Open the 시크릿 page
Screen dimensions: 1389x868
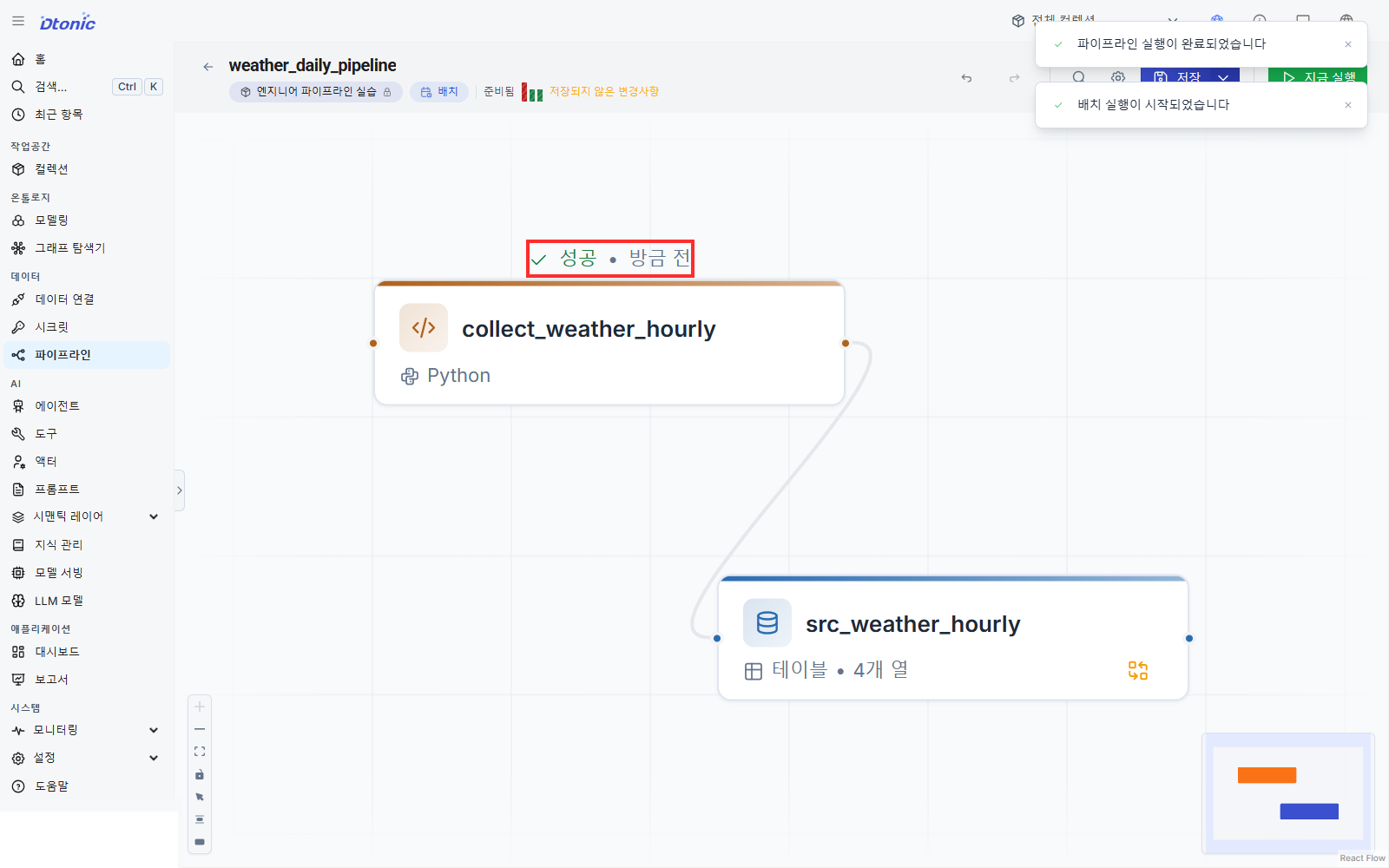[87, 327]
